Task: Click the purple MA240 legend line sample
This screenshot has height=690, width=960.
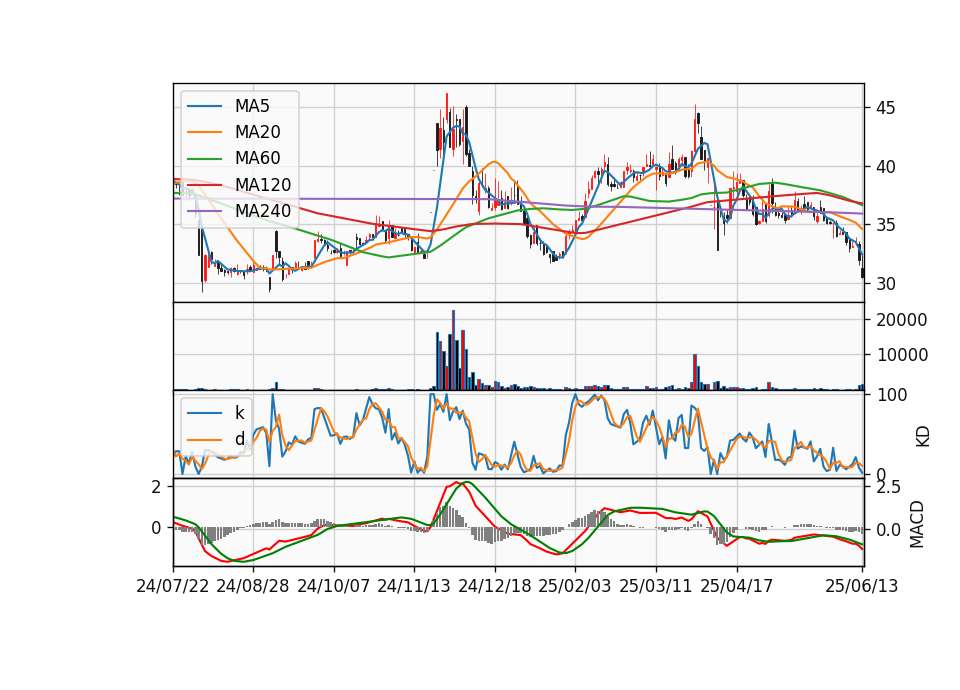Action: click(x=204, y=211)
